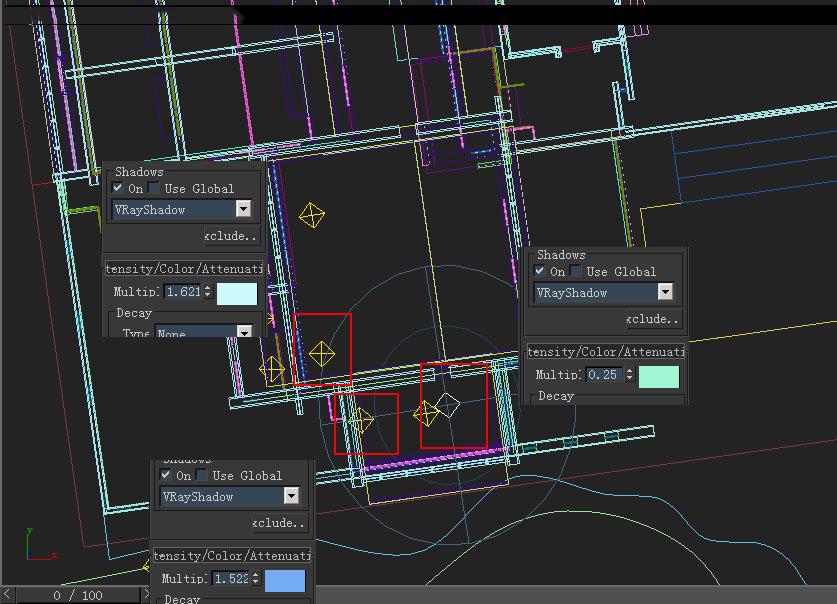Toggle Shadows On checkbox in bottom panel
Screen dimensions: 837x604
(x=165, y=475)
